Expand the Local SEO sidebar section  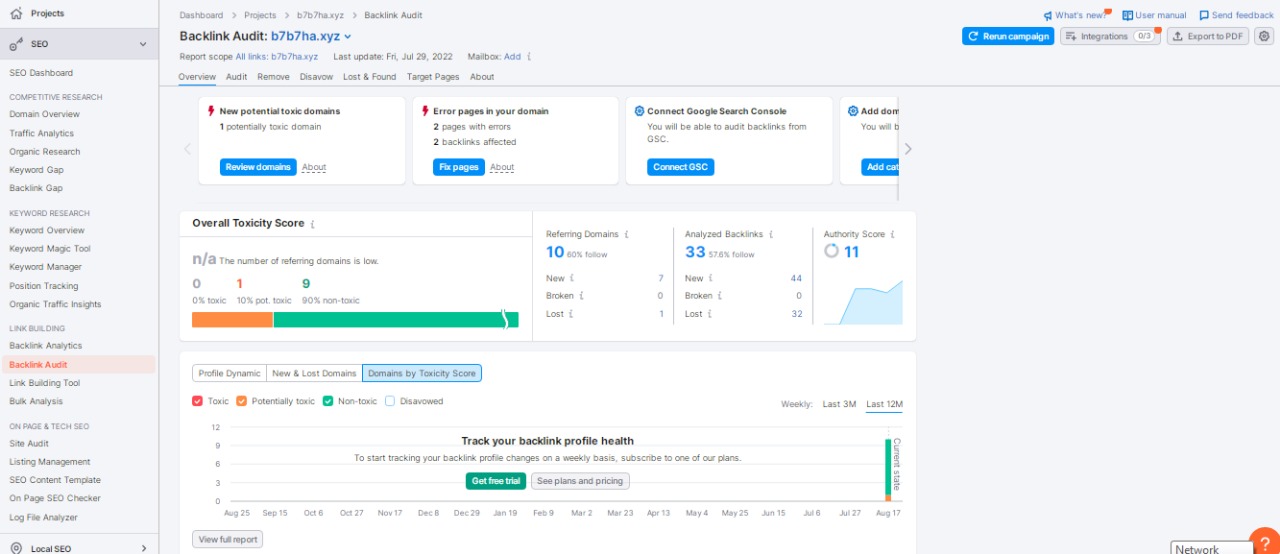[144, 548]
